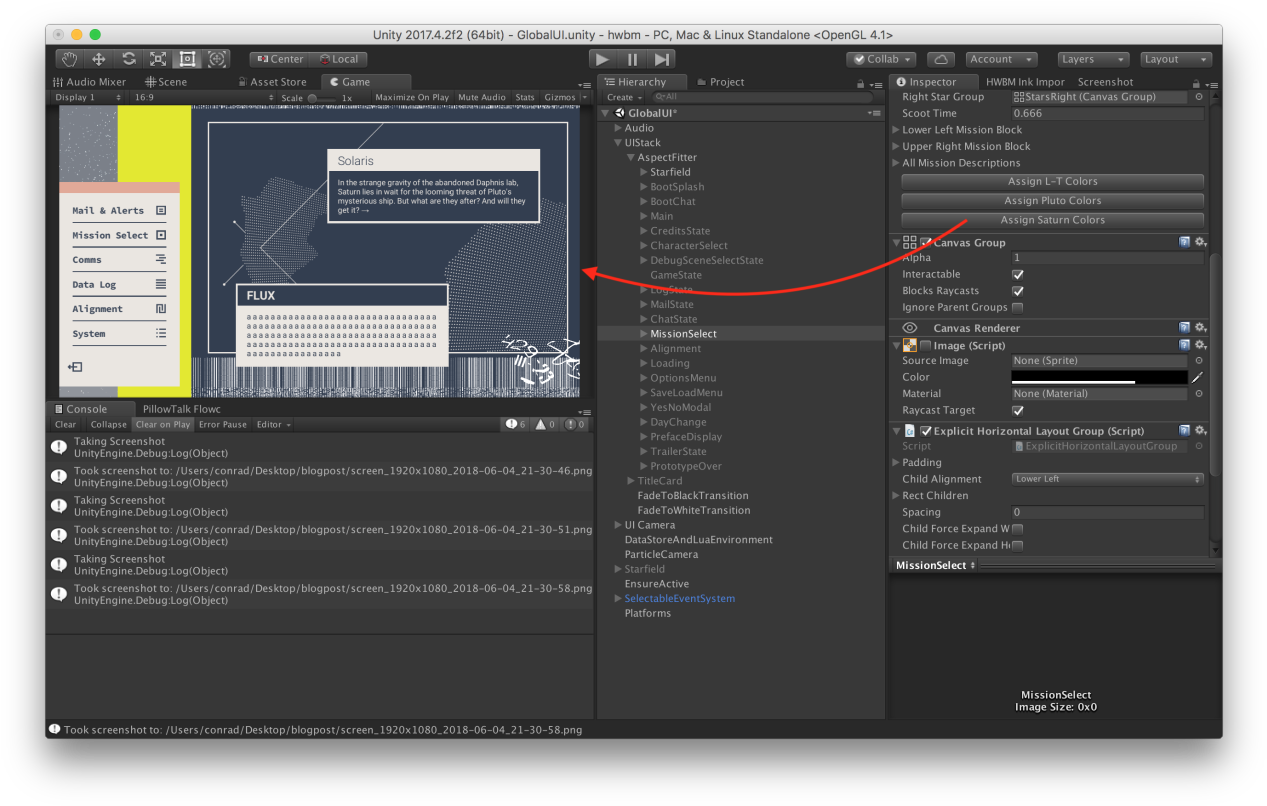
Task: Toggle Raycast Target checkbox
Action: (x=1018, y=411)
